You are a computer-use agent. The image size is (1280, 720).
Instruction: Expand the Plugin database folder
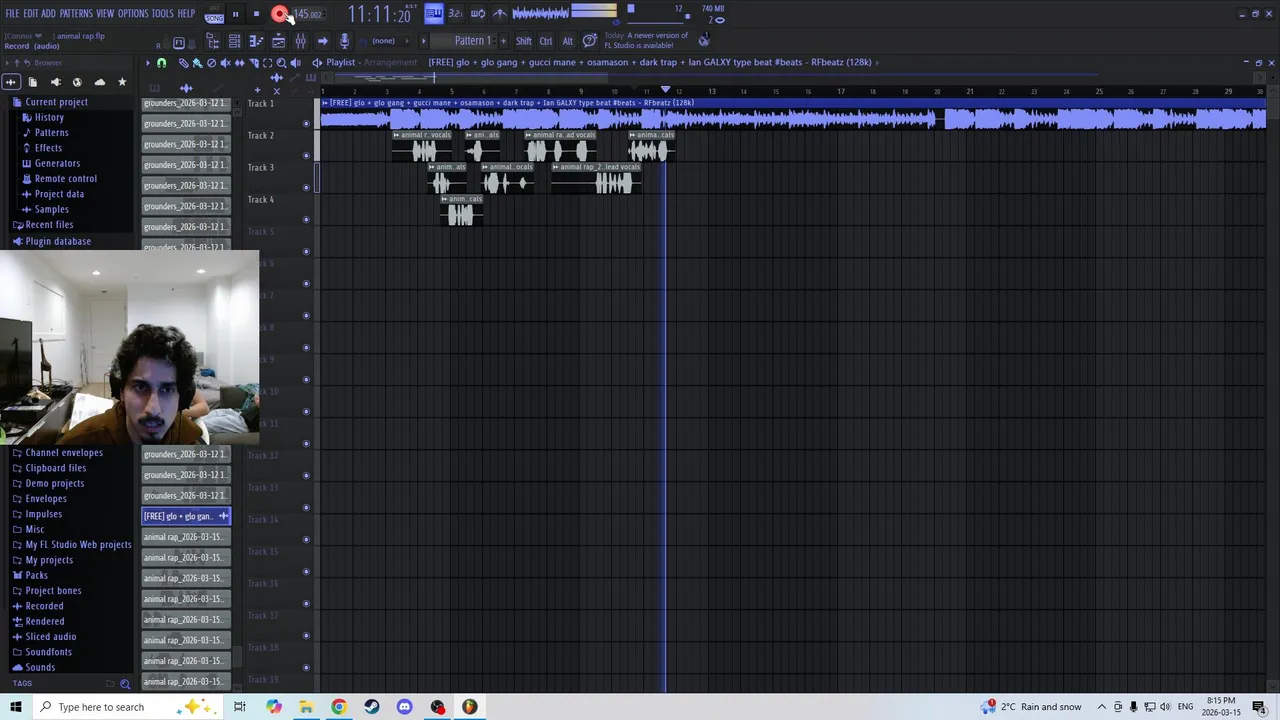[x=58, y=241]
